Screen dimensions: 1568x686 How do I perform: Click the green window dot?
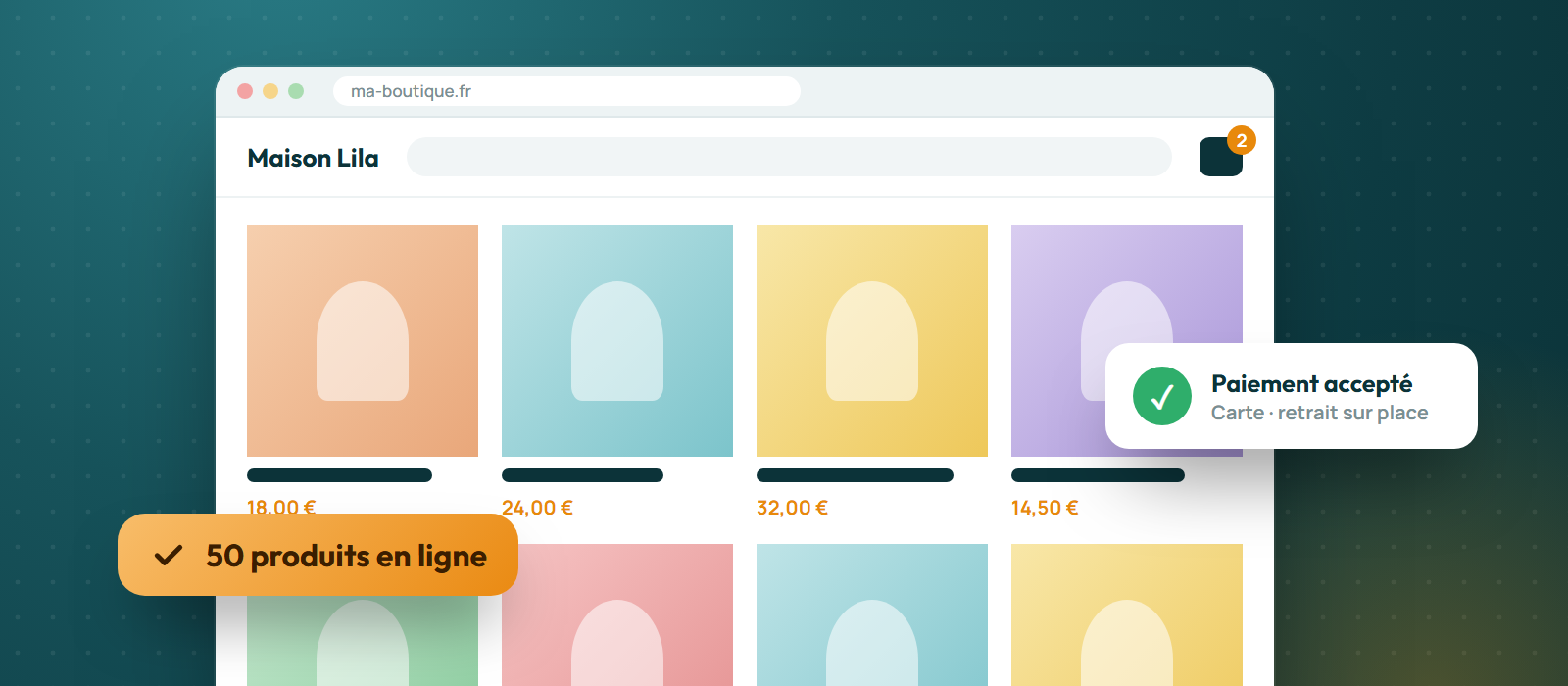tap(296, 91)
